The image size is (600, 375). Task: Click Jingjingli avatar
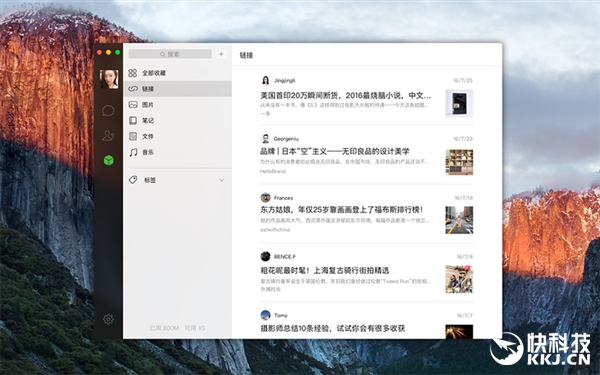(x=265, y=80)
